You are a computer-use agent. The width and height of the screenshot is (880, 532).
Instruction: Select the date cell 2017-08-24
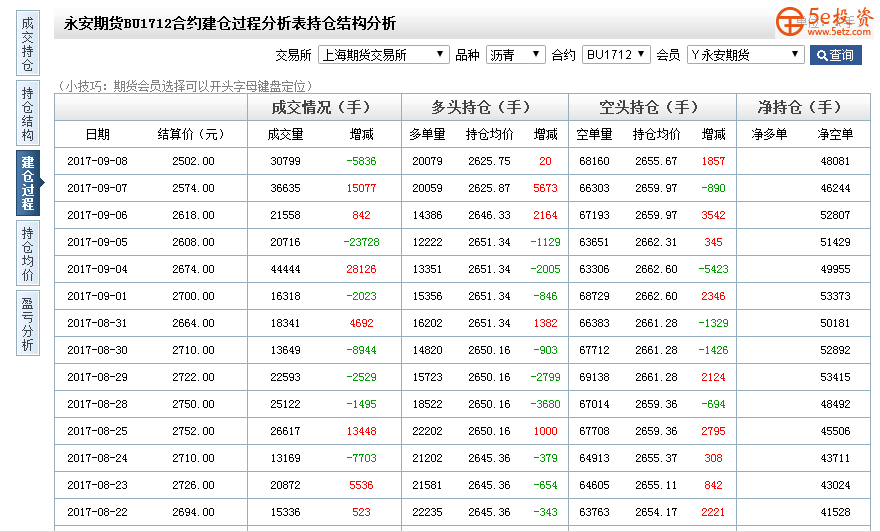[98, 458]
